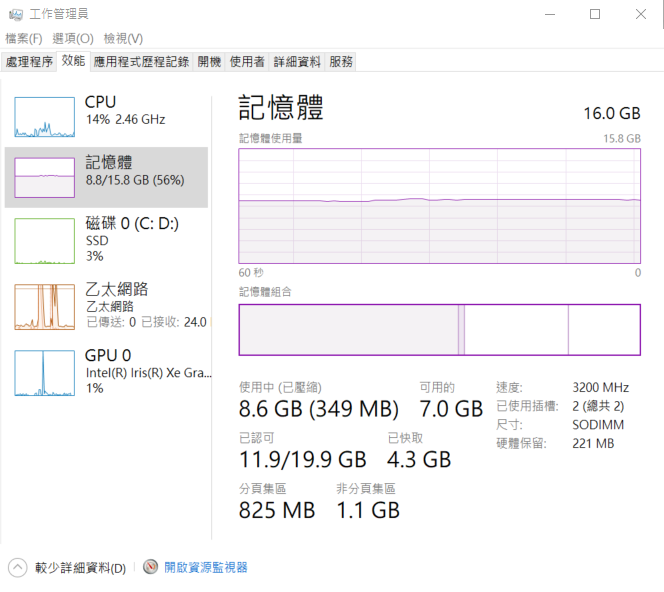Select the purple 記憶體 mini graph

click(44, 177)
